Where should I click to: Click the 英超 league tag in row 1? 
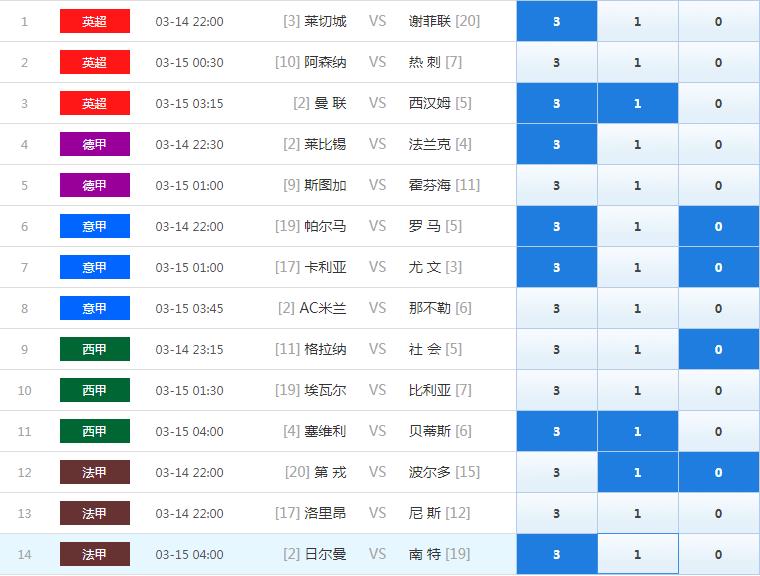95,21
